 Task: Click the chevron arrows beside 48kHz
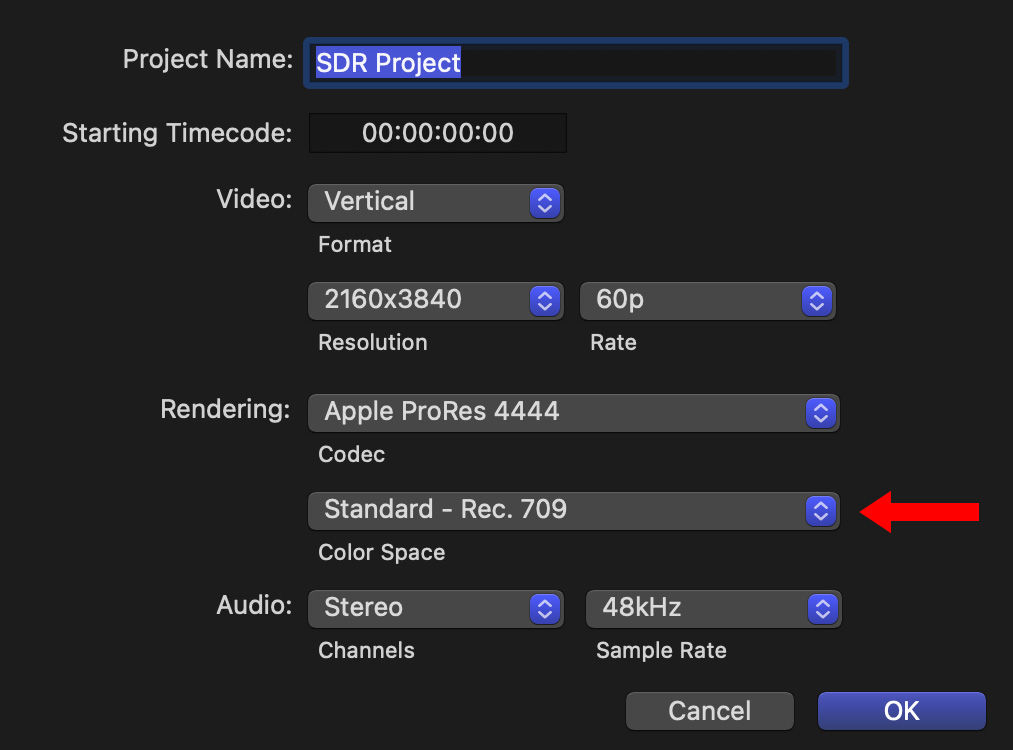pyautogui.click(x=822, y=608)
